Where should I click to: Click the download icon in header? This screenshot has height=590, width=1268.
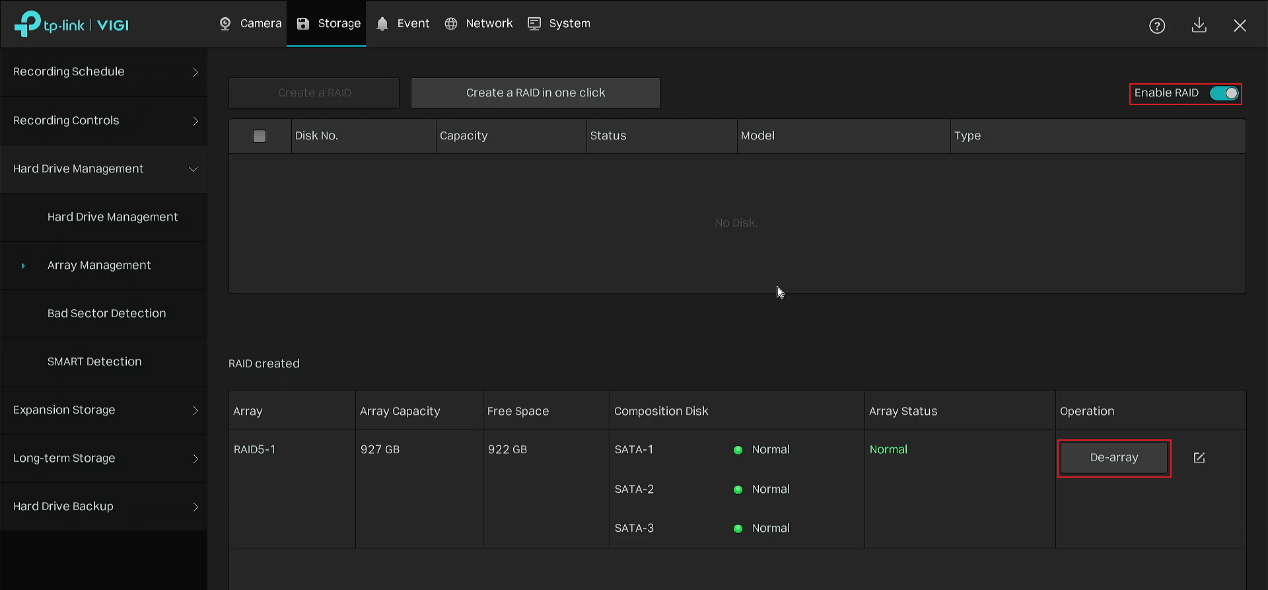click(1199, 26)
